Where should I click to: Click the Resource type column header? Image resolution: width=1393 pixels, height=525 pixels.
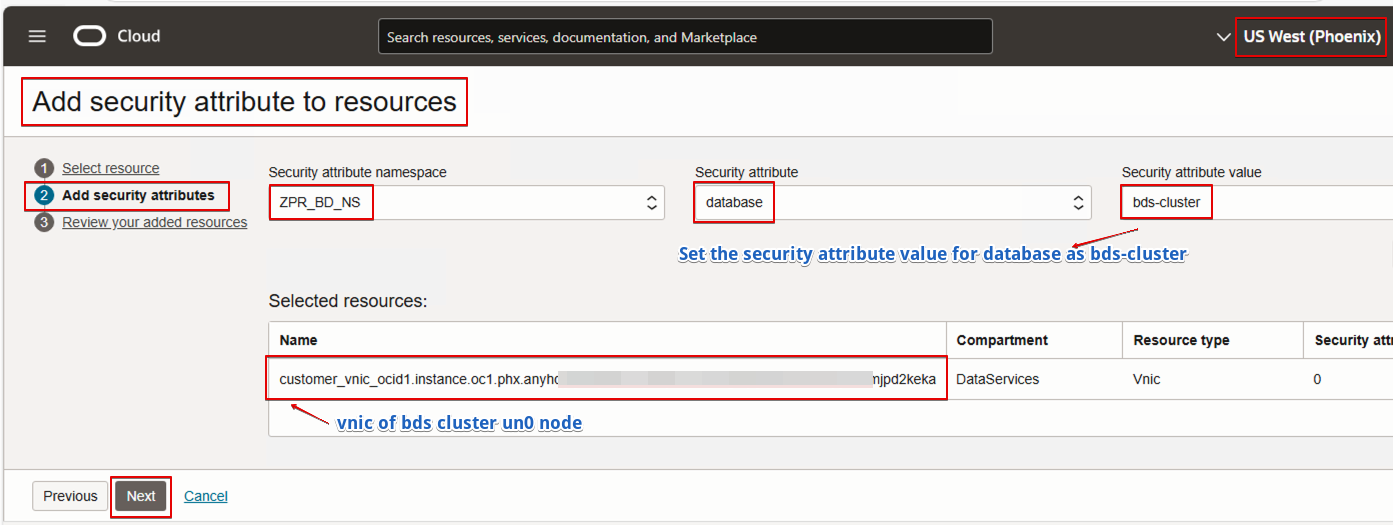click(x=1181, y=340)
